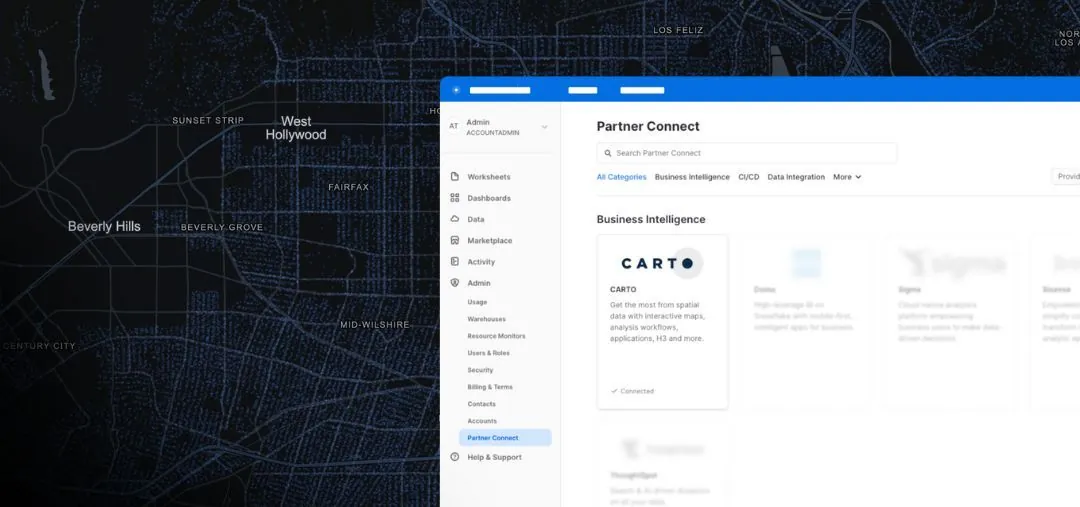The height and width of the screenshot is (507, 1080).
Task: Click the Marketplace store icon
Action: (455, 241)
